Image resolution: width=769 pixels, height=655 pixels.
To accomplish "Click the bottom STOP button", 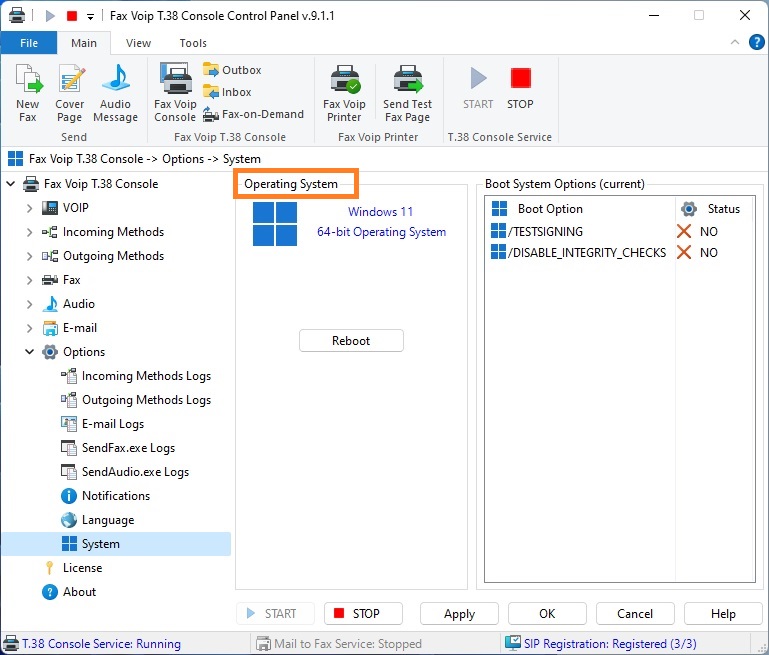I will coord(363,614).
